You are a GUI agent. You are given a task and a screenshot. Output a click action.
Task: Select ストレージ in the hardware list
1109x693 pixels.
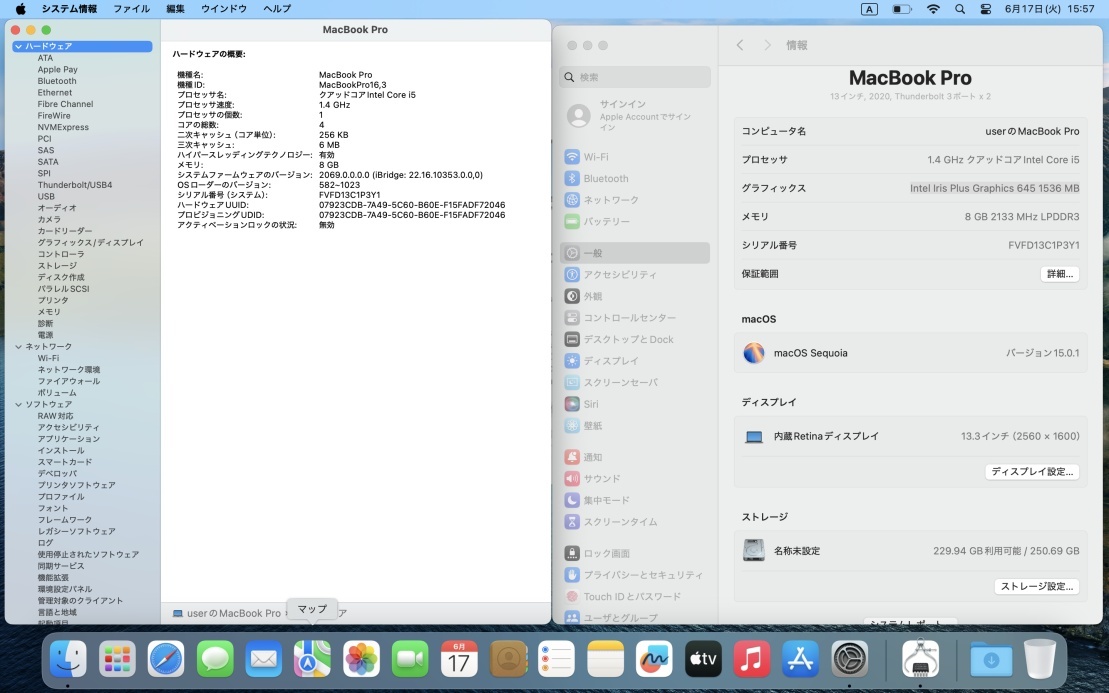click(x=57, y=266)
